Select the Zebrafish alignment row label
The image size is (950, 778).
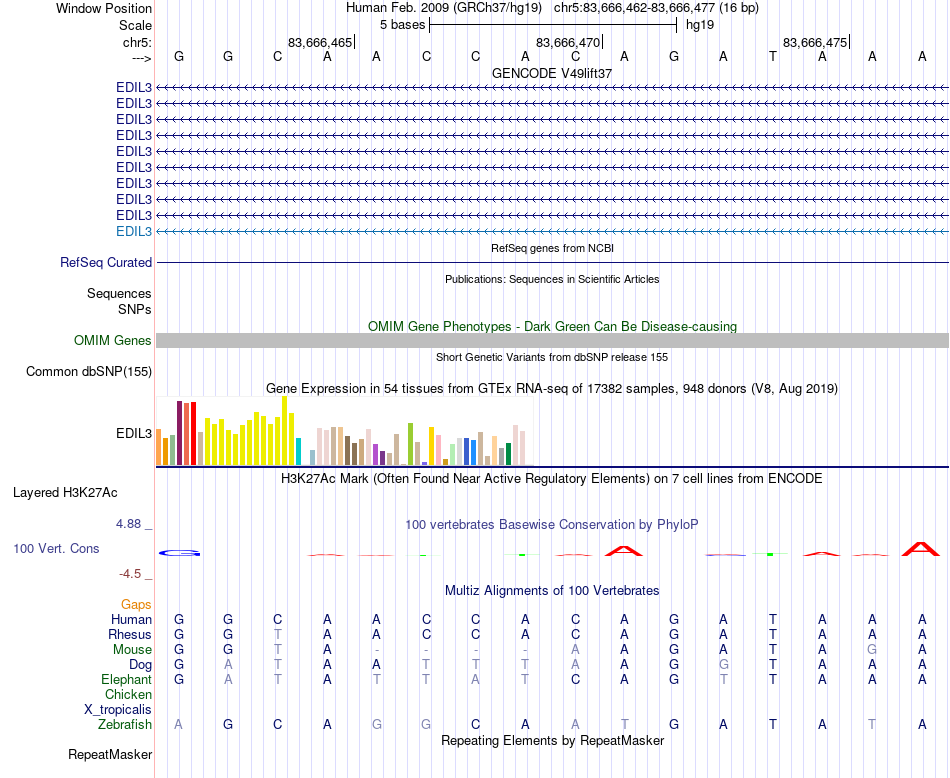pyautogui.click(x=125, y=725)
